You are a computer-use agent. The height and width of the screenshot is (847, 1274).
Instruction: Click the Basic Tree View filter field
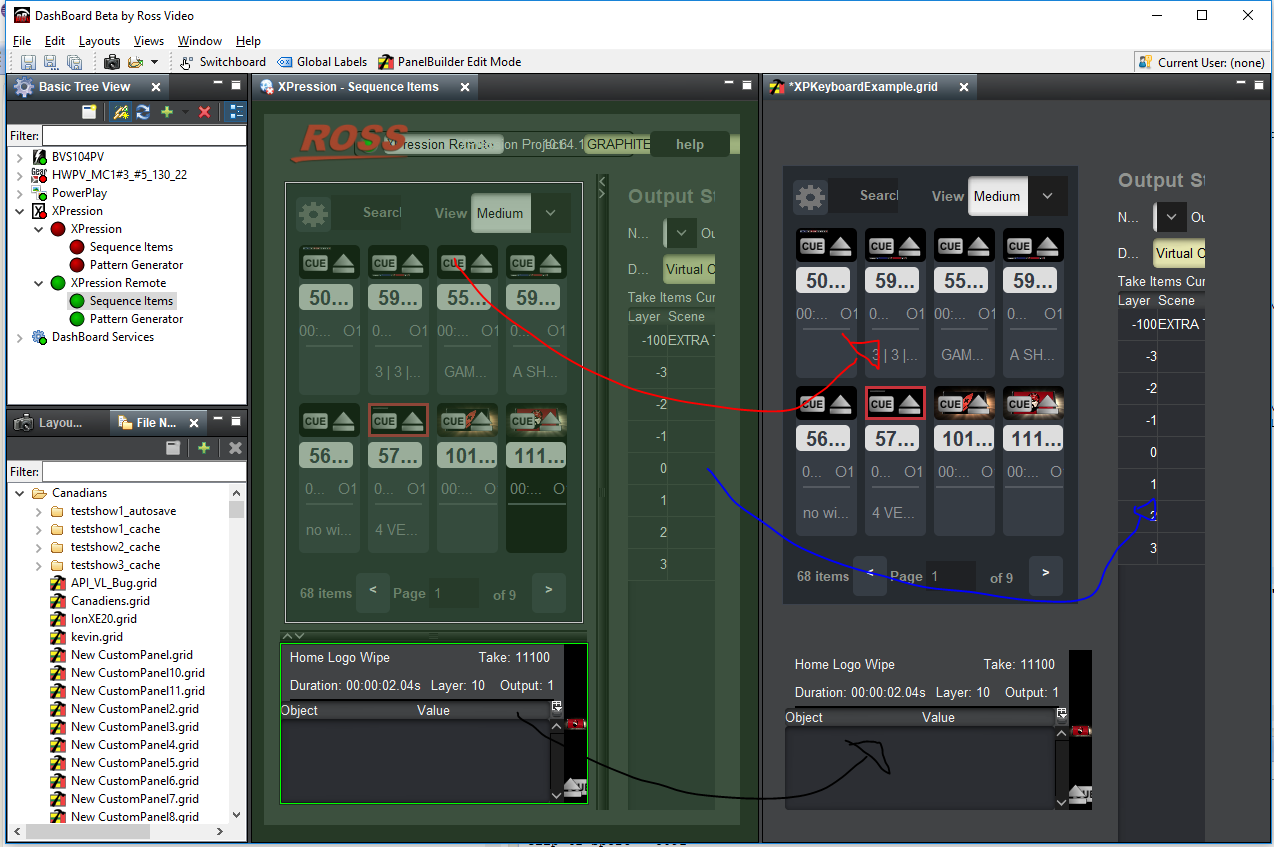click(144, 135)
